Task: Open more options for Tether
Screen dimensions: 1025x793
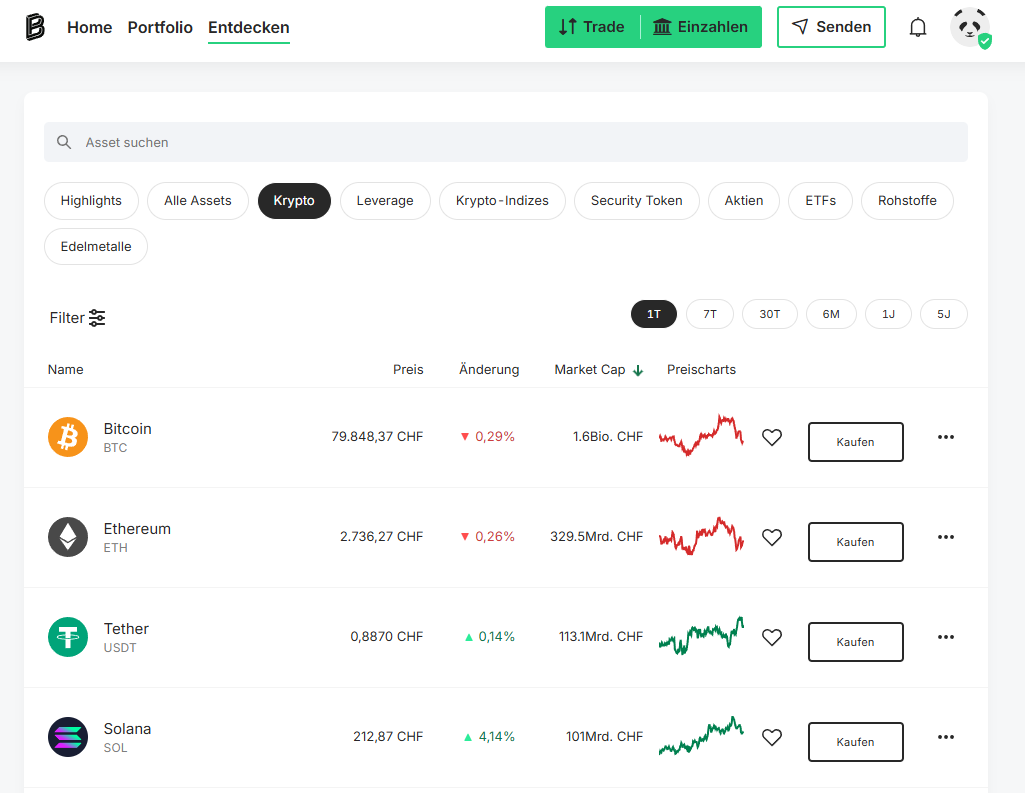Action: (x=946, y=637)
